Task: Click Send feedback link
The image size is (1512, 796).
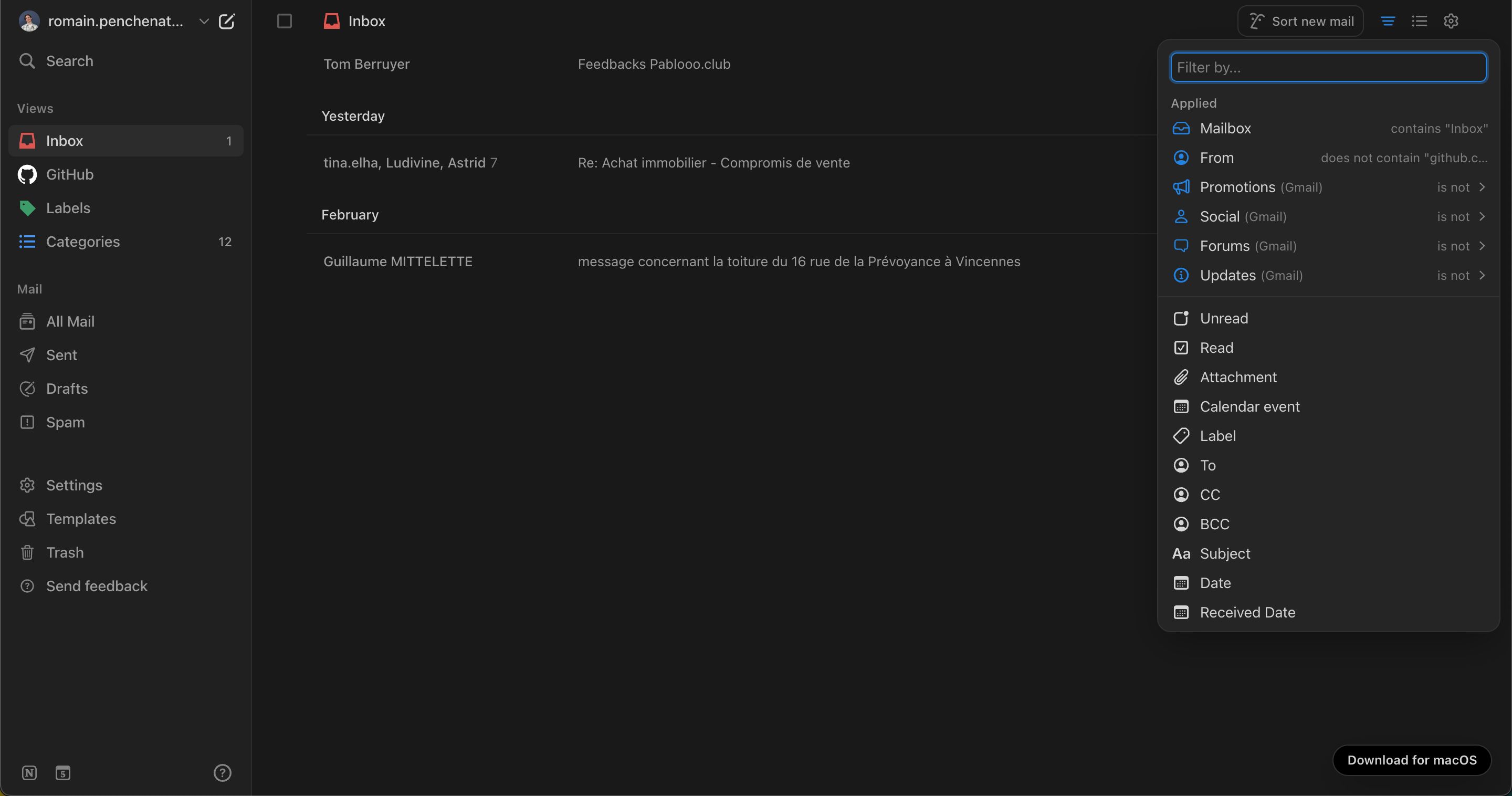Action: [x=96, y=585]
